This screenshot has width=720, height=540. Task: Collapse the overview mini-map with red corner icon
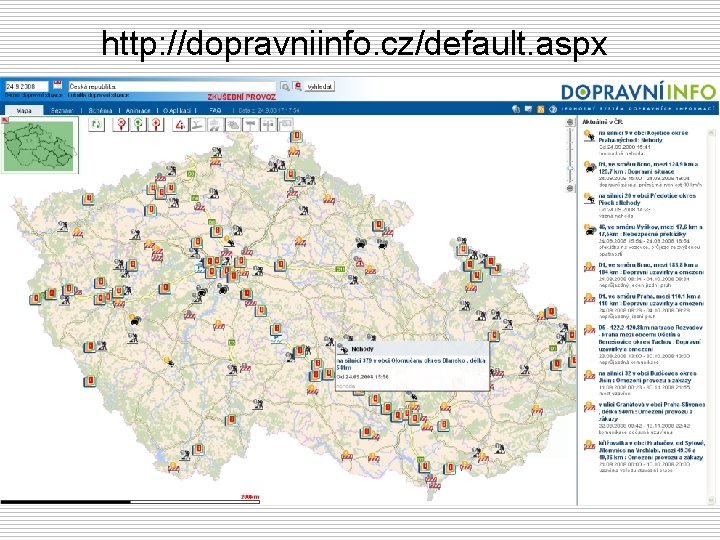5,120
